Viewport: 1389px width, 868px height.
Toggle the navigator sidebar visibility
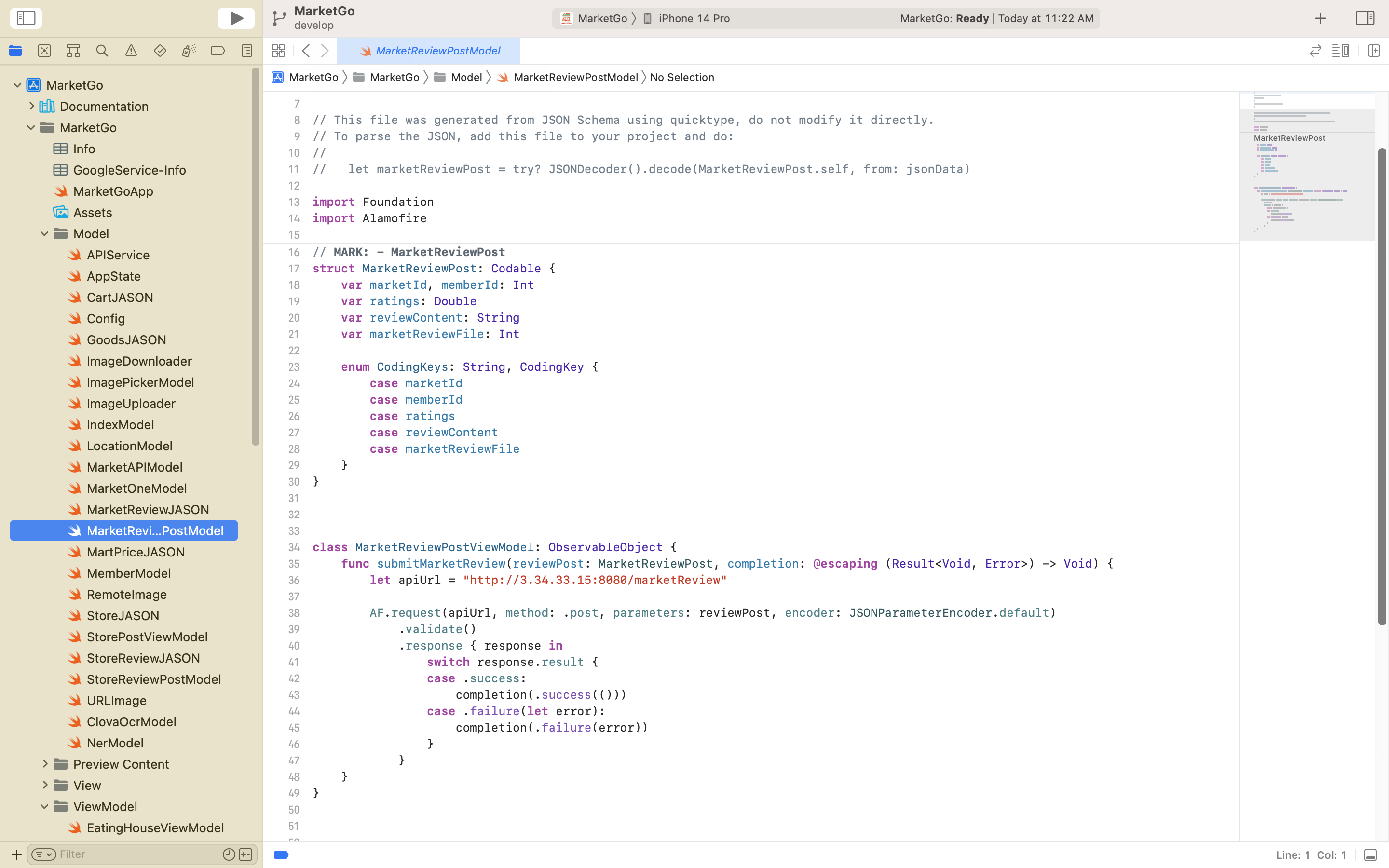[x=26, y=18]
